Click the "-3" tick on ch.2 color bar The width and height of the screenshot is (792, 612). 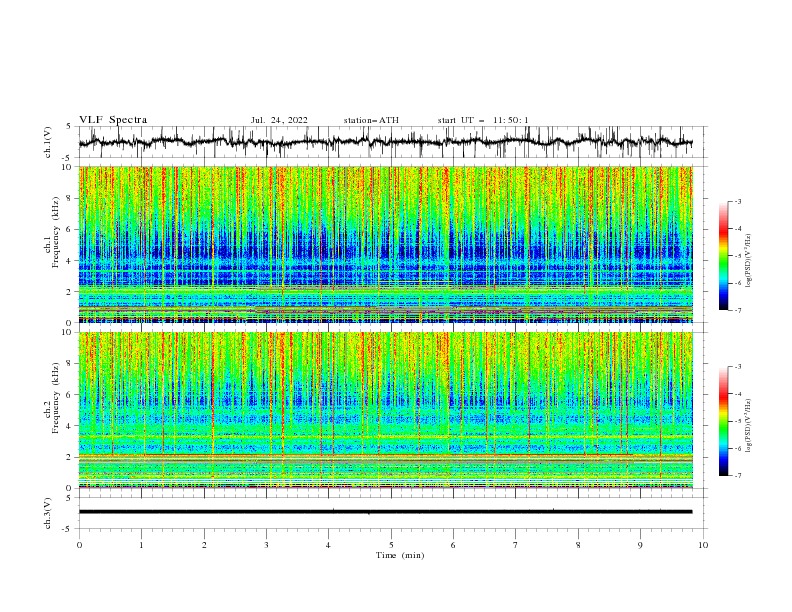pos(737,367)
